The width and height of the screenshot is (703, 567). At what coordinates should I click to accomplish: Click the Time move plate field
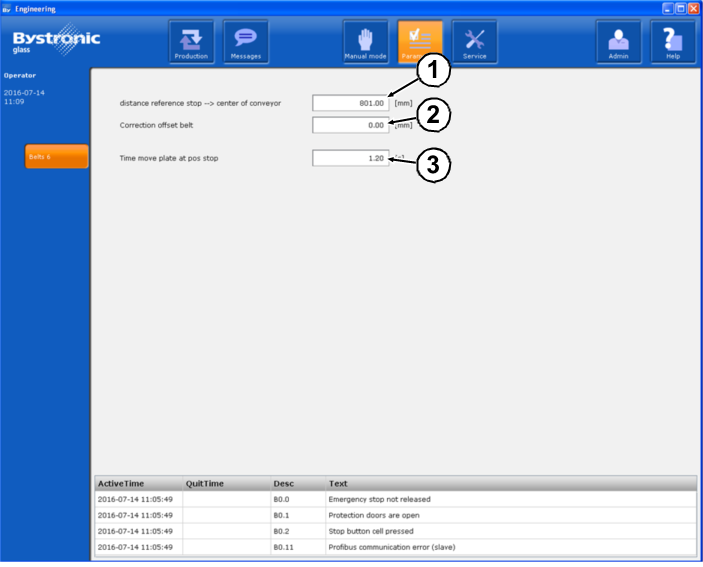(351, 158)
